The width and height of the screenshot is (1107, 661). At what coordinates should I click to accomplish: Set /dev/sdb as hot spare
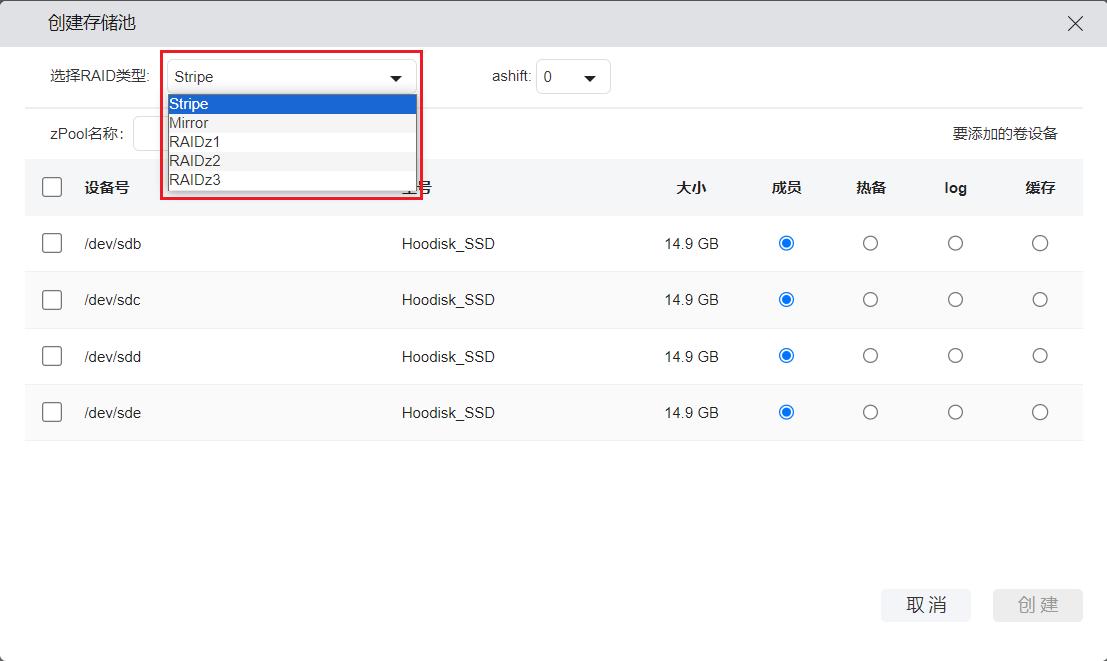[x=870, y=243]
